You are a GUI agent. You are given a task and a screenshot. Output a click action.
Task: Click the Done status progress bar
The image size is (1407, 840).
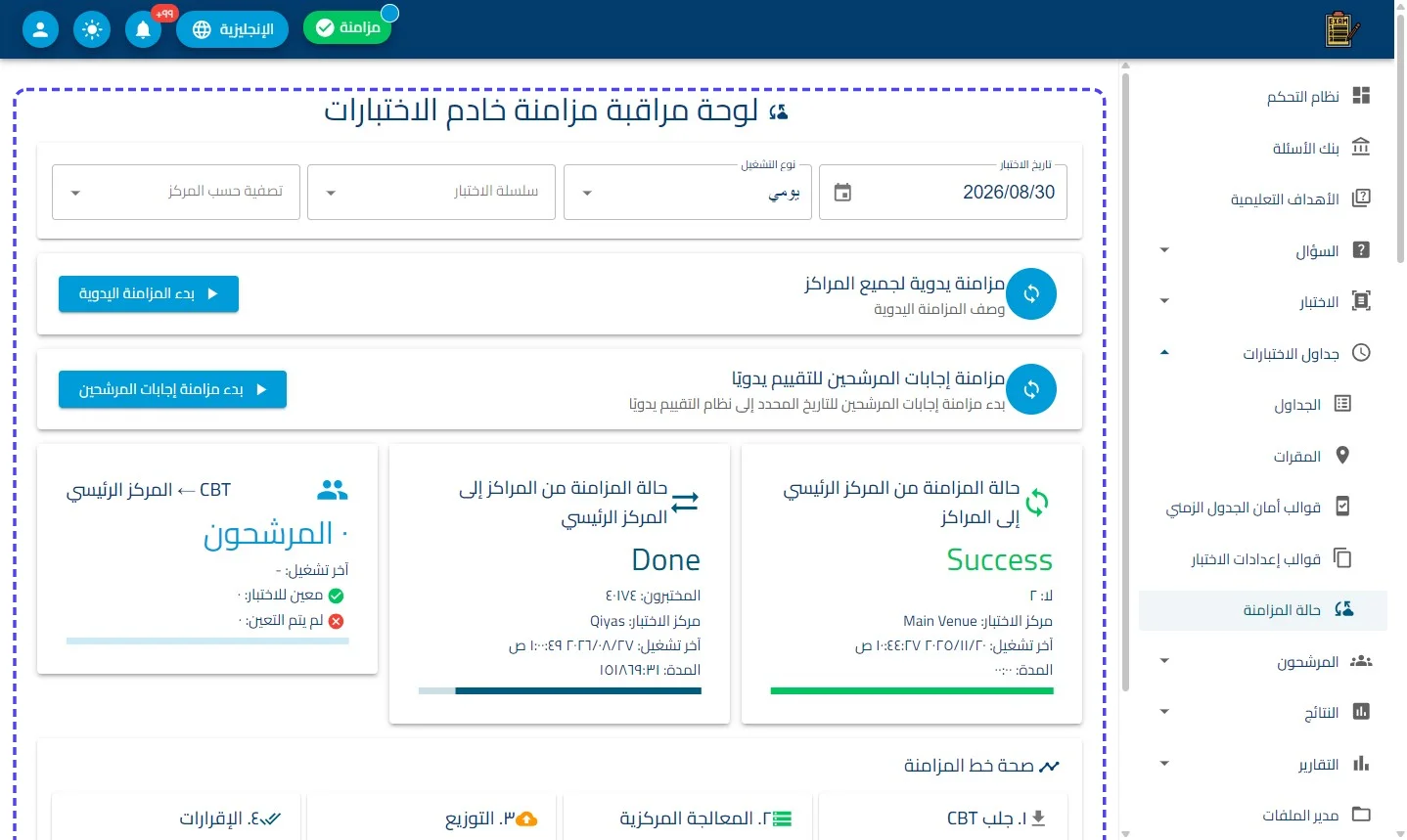pyautogui.click(x=560, y=691)
